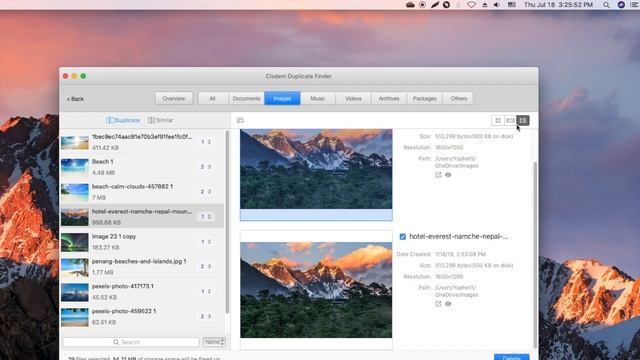This screenshot has height=360, width=640.
Task: Open the Wi-Fi menu bar icon
Action: [471, 5]
